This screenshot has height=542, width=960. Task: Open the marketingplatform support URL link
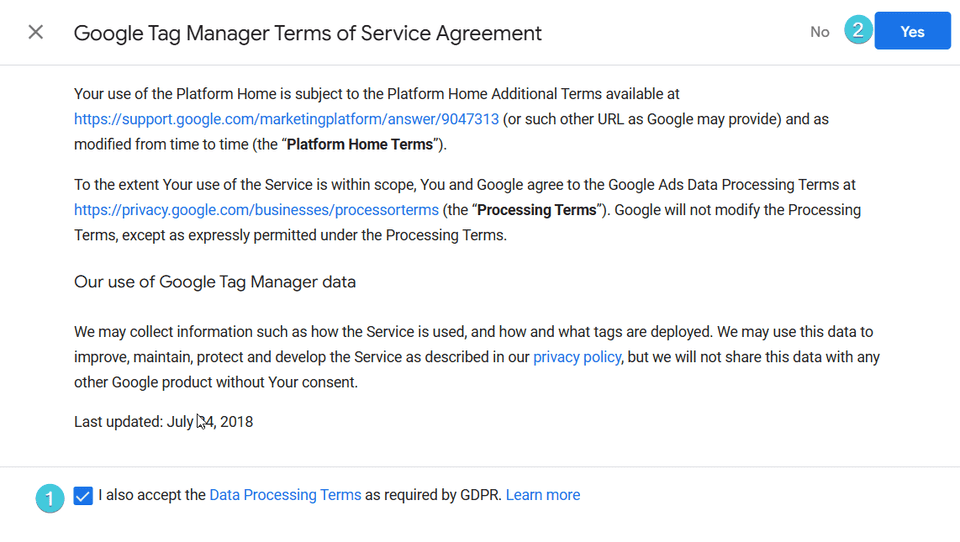pos(286,119)
